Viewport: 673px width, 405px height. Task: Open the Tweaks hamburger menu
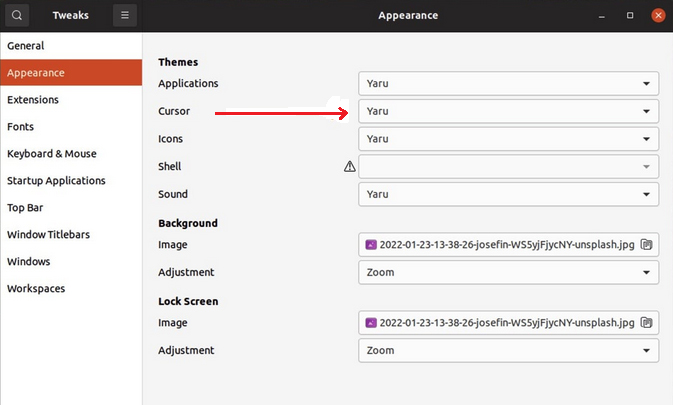125,15
